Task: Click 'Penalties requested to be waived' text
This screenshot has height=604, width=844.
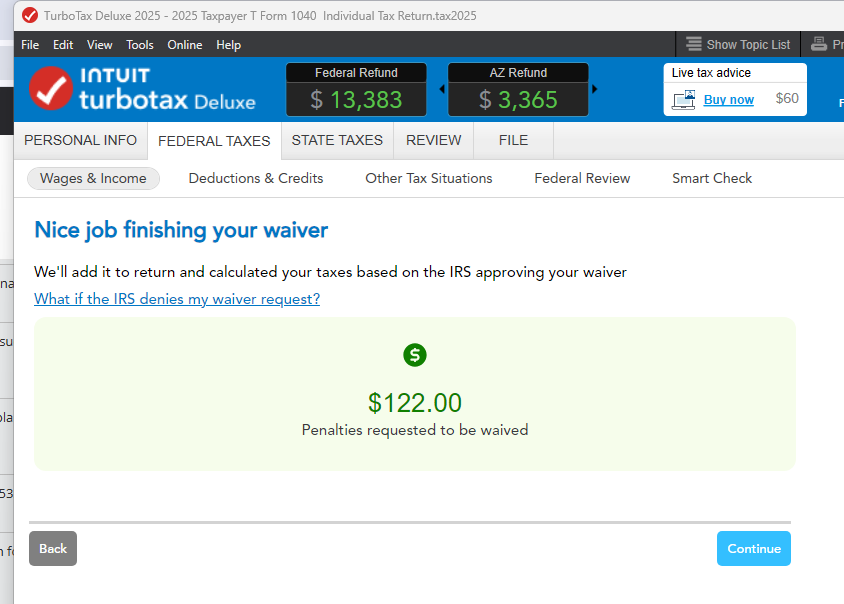Action: tap(415, 430)
